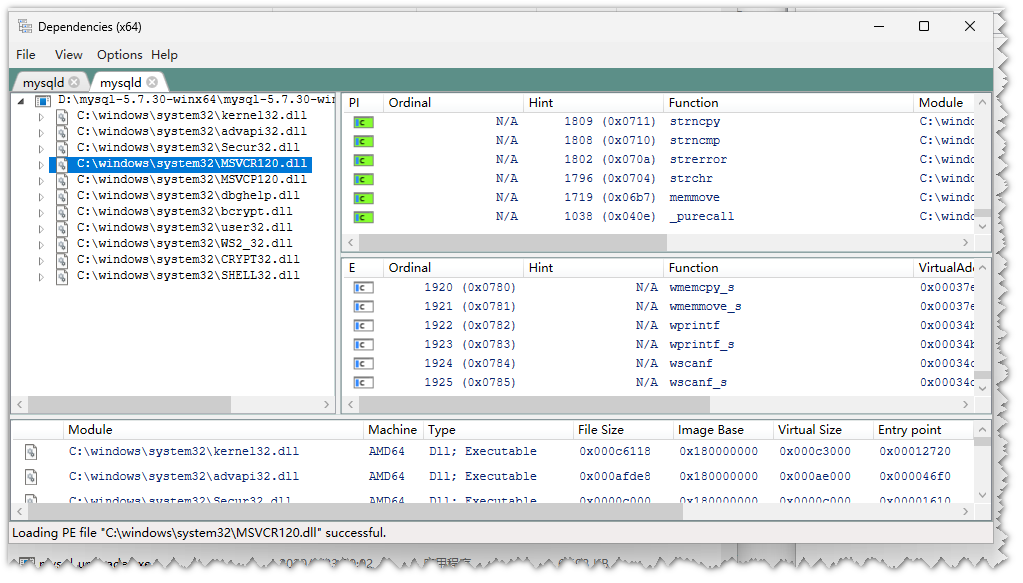Screen dimensions: 1023x583
Task: Expand the advapi32.dll tree node
Action: coord(40,132)
